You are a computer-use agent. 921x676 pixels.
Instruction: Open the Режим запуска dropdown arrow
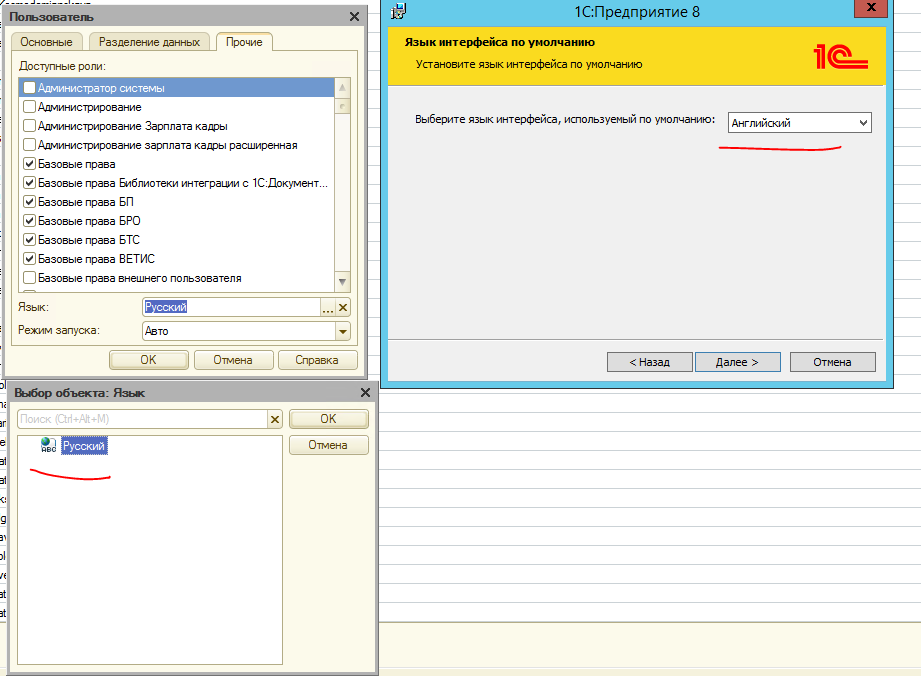[343, 331]
